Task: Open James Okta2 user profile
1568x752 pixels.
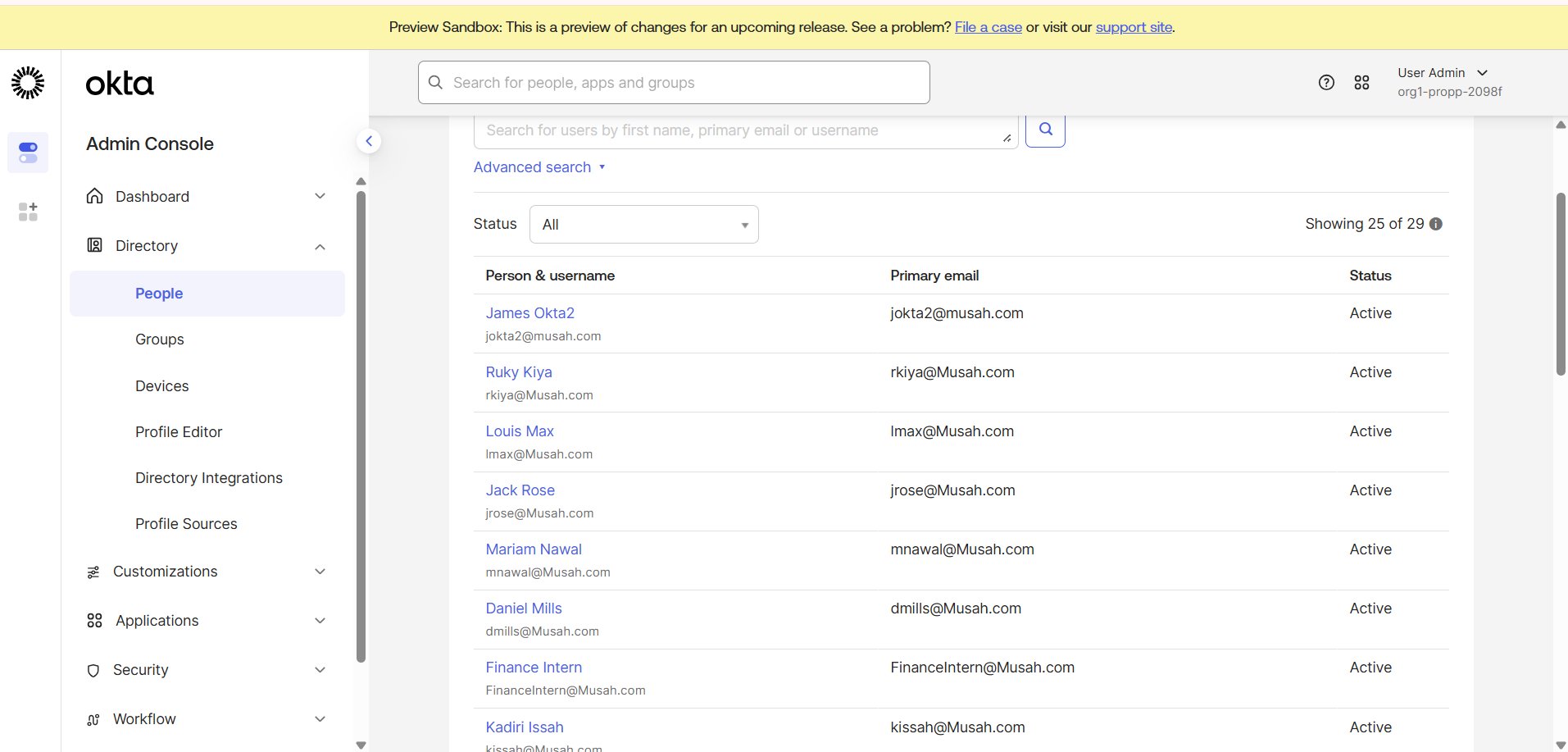Action: pyautogui.click(x=530, y=313)
